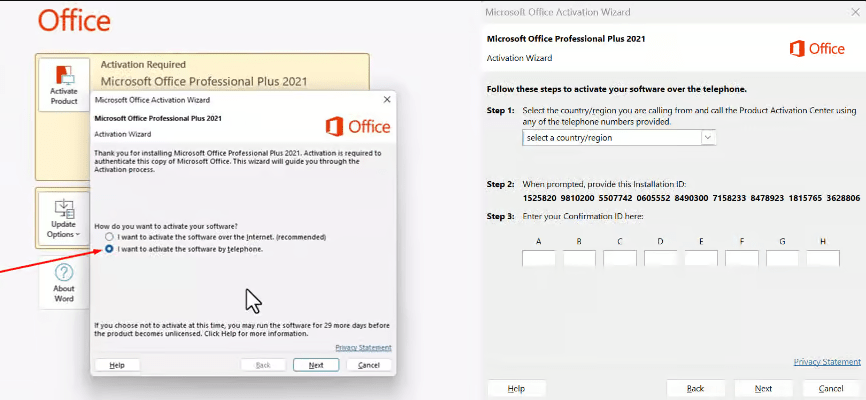Click the Confirmation ID field F
Screen dimensions: 866x400
[742, 259]
